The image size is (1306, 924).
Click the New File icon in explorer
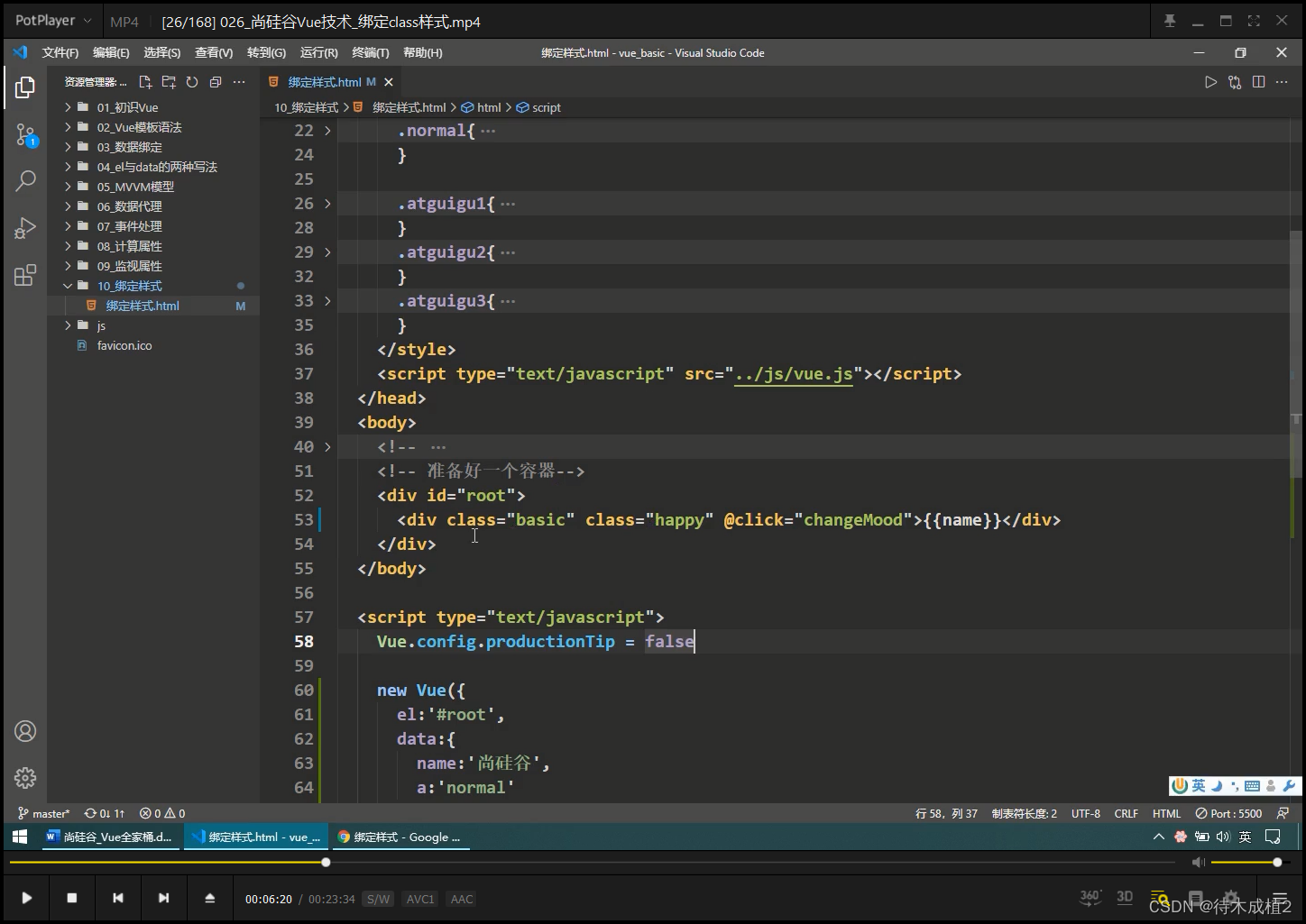[145, 82]
